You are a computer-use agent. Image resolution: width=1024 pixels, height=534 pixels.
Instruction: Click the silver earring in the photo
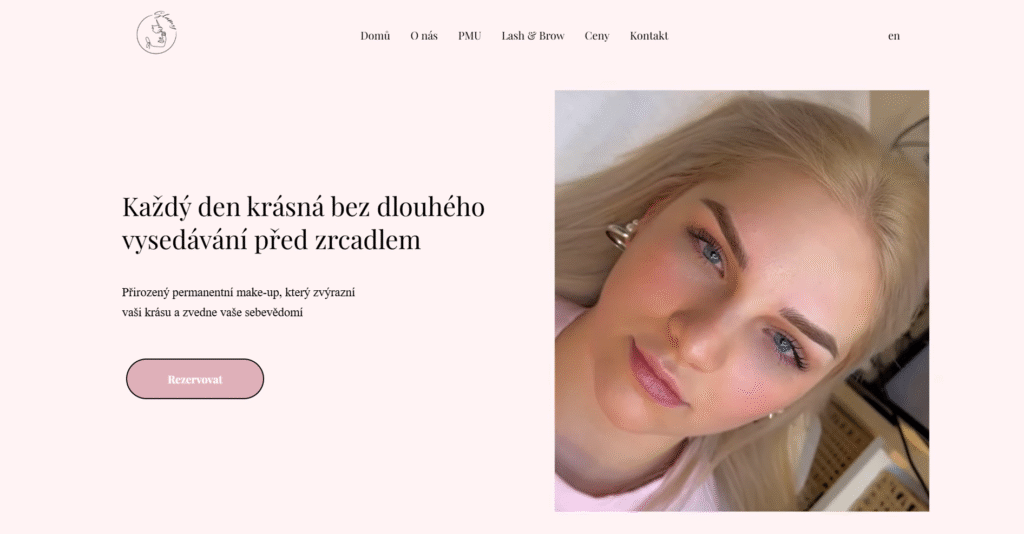click(622, 233)
